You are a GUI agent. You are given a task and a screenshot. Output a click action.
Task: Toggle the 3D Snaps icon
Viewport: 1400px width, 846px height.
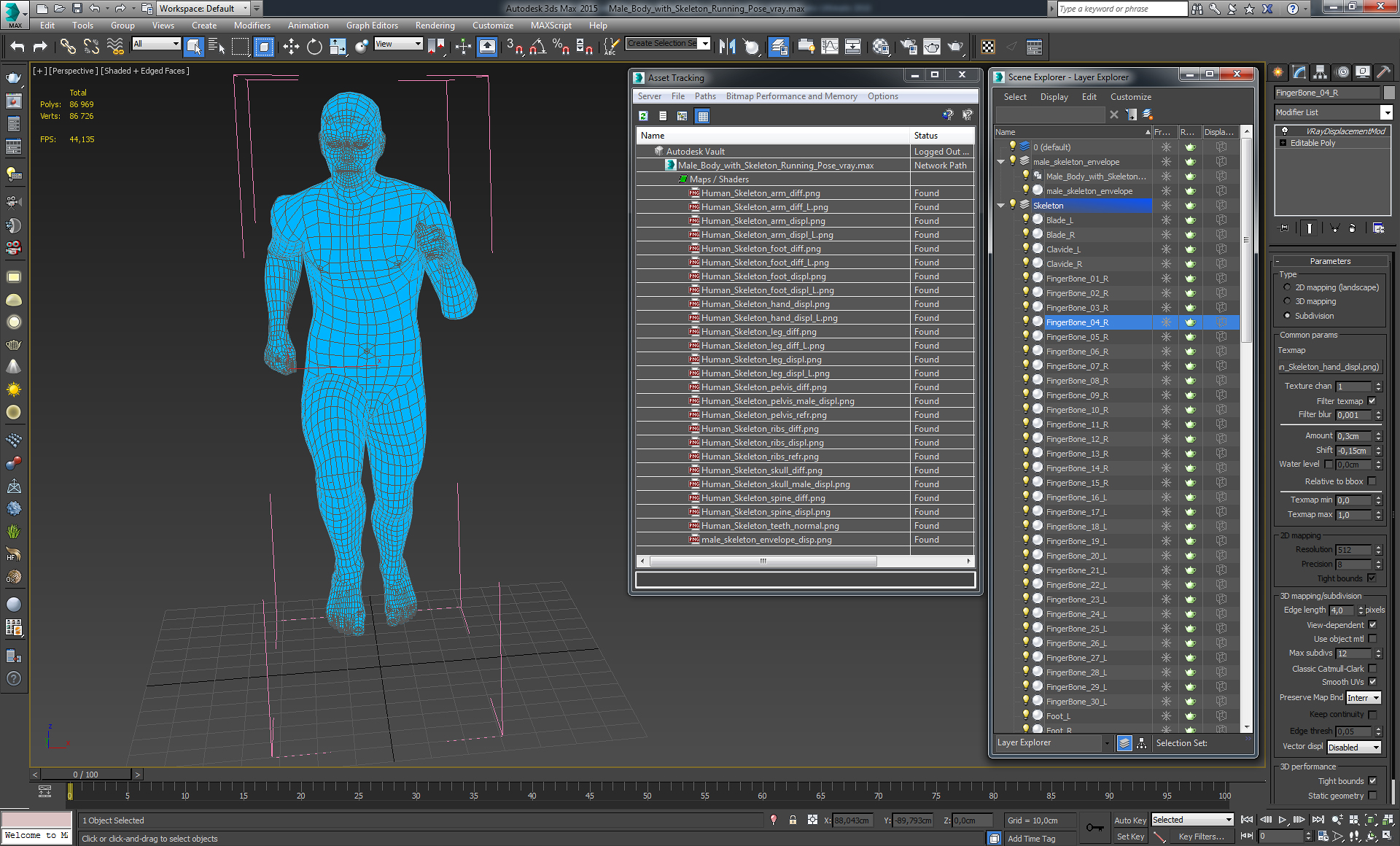(x=514, y=47)
